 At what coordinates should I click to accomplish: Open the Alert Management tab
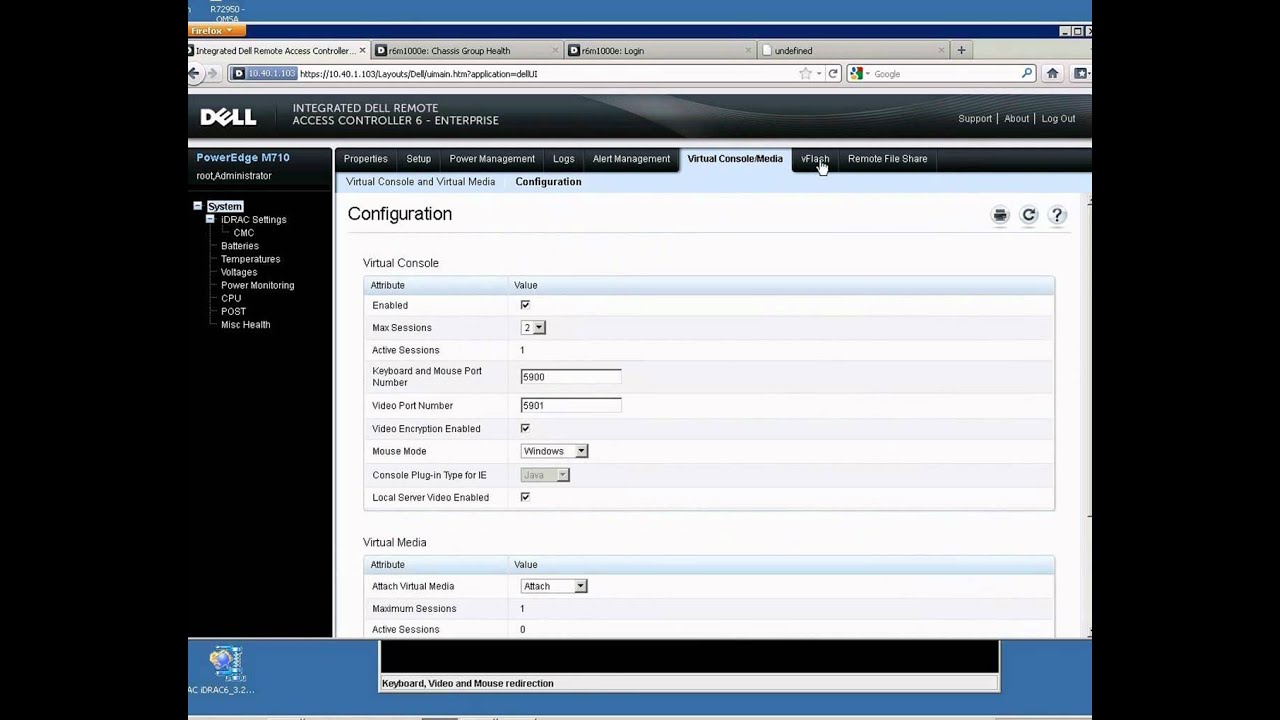(631, 159)
